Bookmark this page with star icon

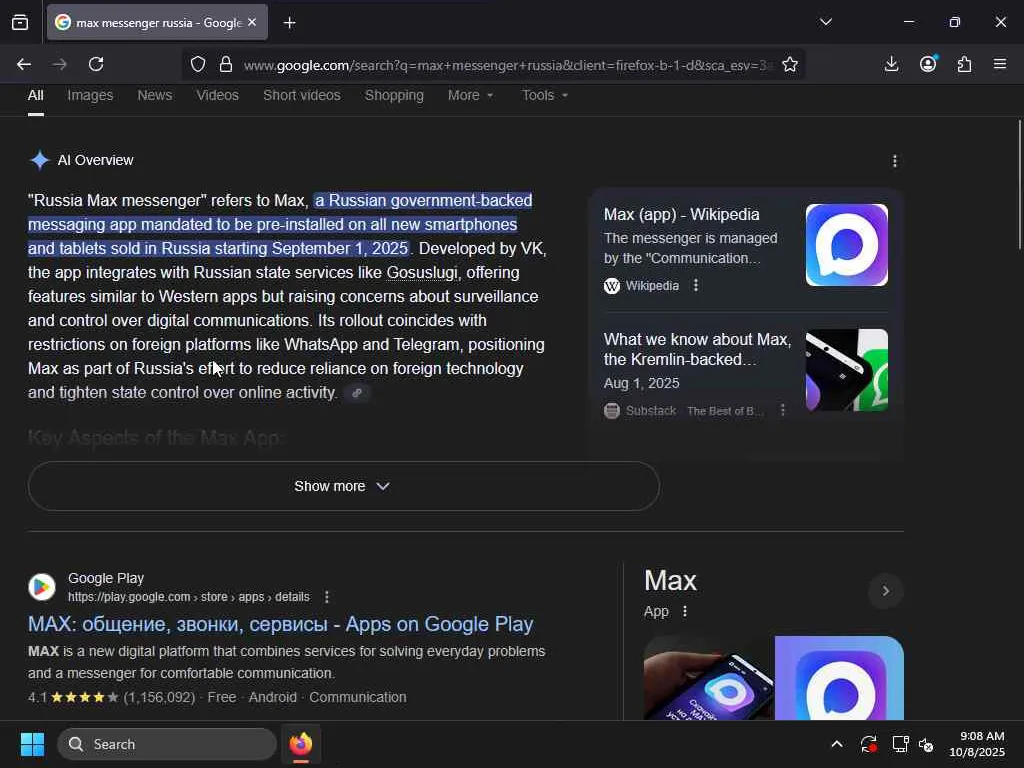pyautogui.click(x=790, y=64)
